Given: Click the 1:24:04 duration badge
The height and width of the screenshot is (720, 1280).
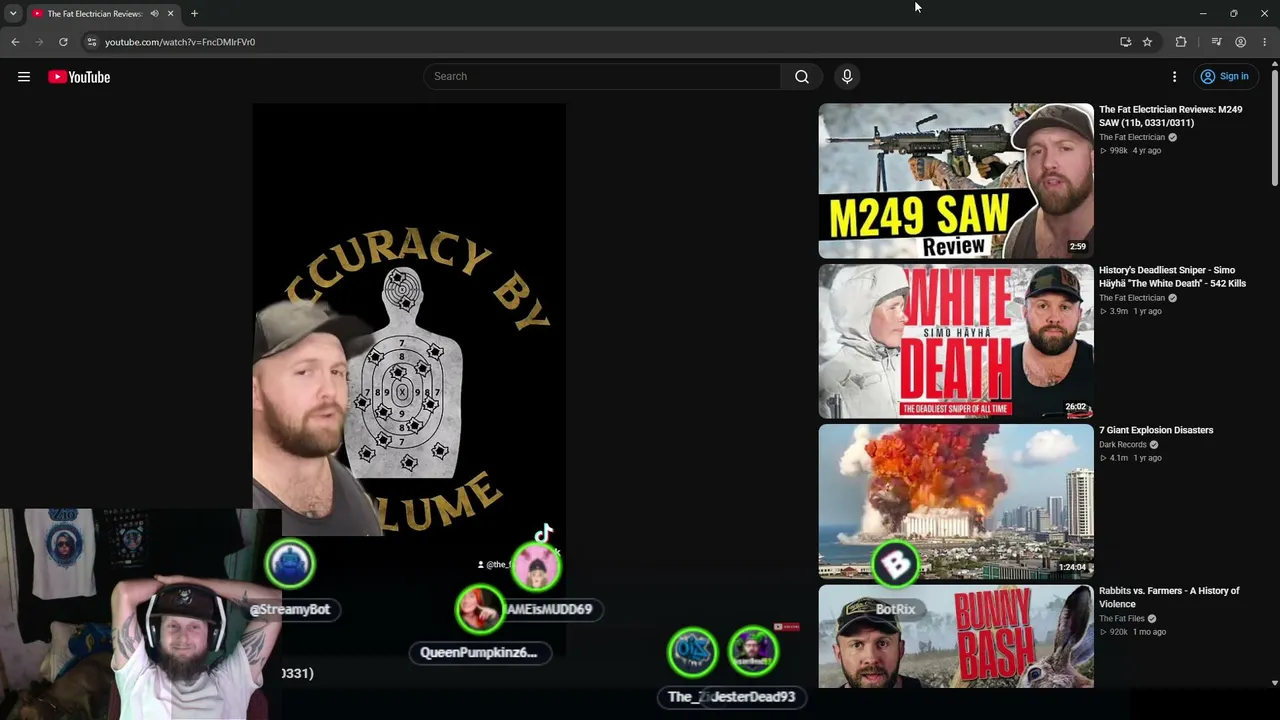Looking at the screenshot, I should pos(1073,567).
